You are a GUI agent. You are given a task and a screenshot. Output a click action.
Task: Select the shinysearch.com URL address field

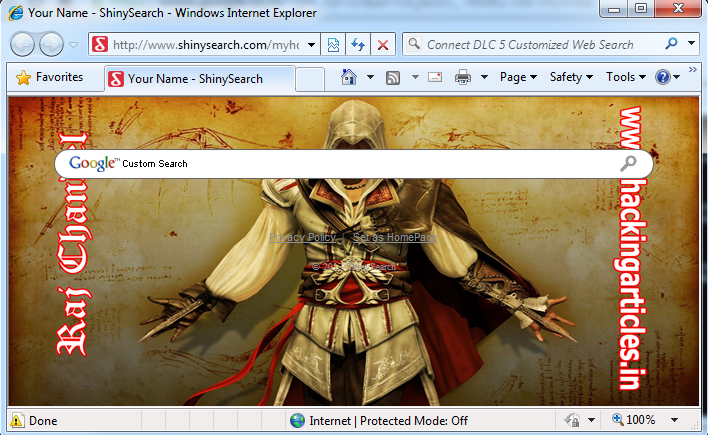point(206,44)
